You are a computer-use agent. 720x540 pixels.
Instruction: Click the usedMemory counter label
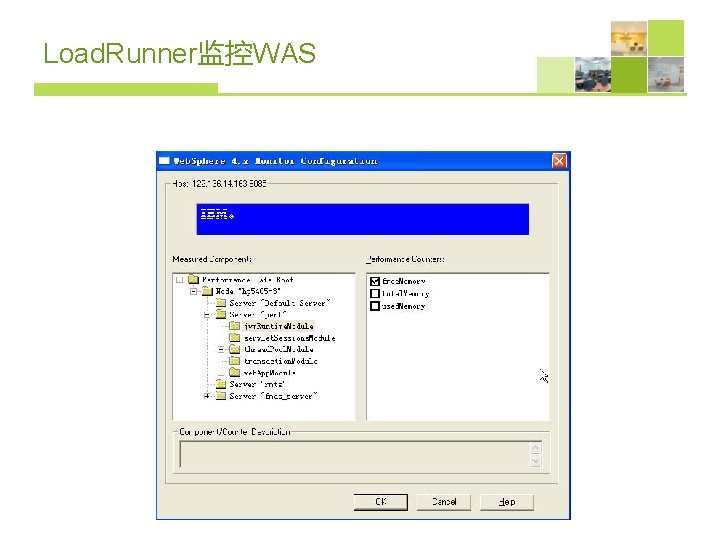coord(404,306)
